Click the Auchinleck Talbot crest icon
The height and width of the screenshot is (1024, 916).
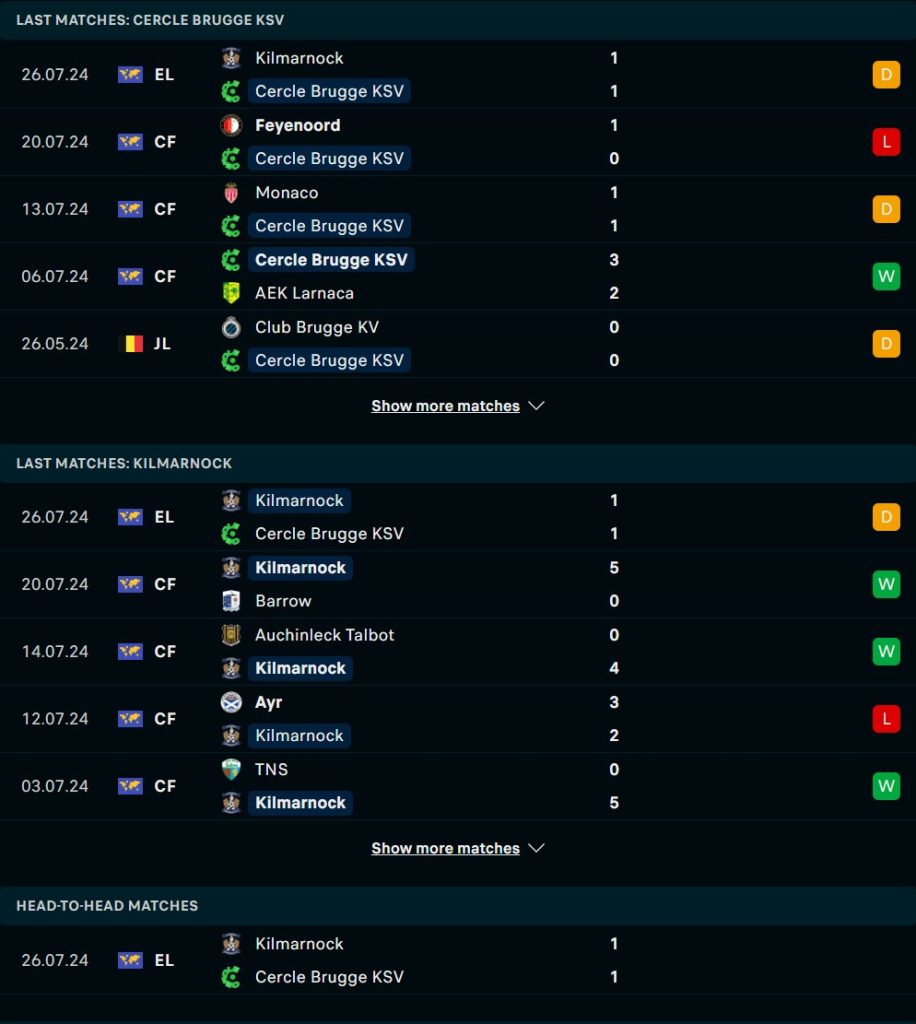click(231, 635)
